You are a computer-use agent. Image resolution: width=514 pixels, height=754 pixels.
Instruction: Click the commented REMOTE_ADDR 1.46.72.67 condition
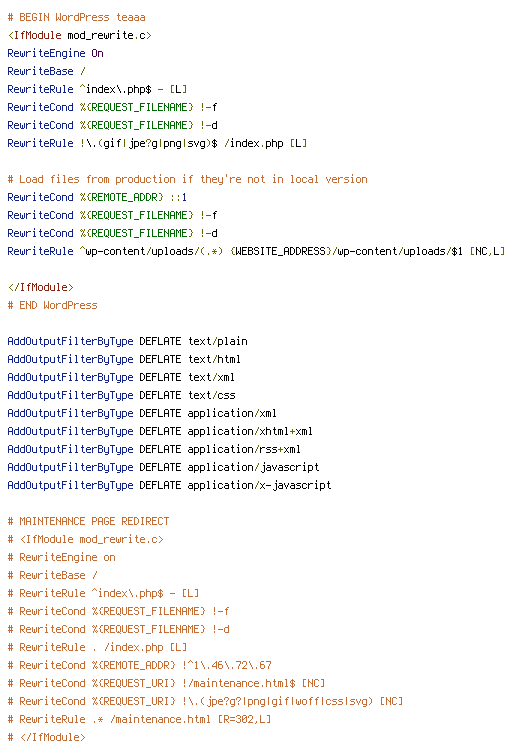[x=139, y=666]
